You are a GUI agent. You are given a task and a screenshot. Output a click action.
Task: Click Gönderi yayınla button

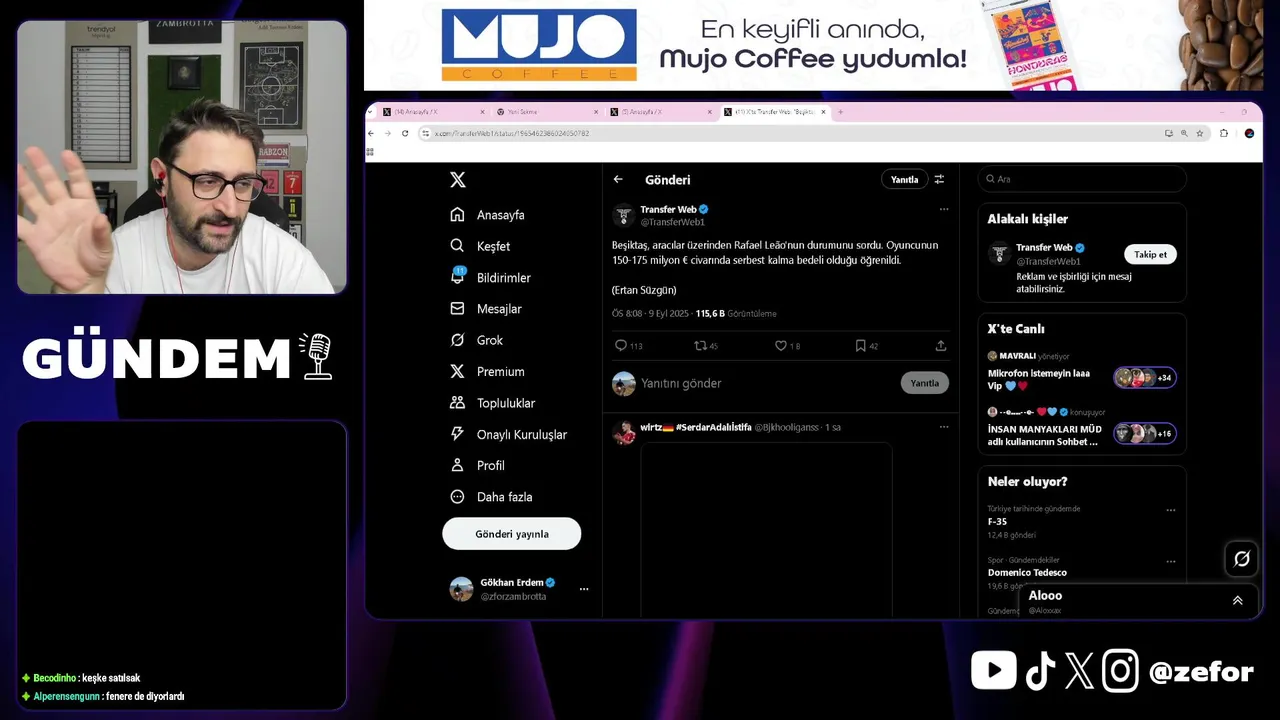tap(512, 534)
